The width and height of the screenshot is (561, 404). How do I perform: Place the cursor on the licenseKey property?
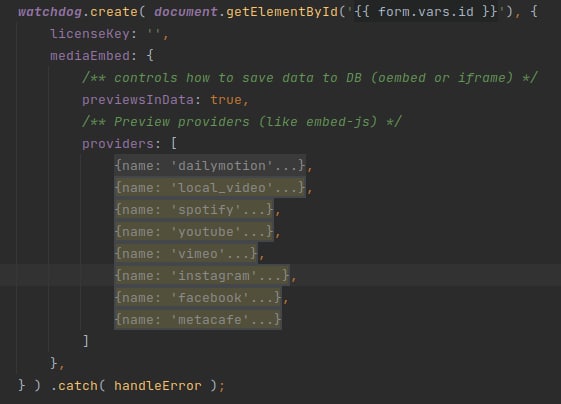pos(90,34)
